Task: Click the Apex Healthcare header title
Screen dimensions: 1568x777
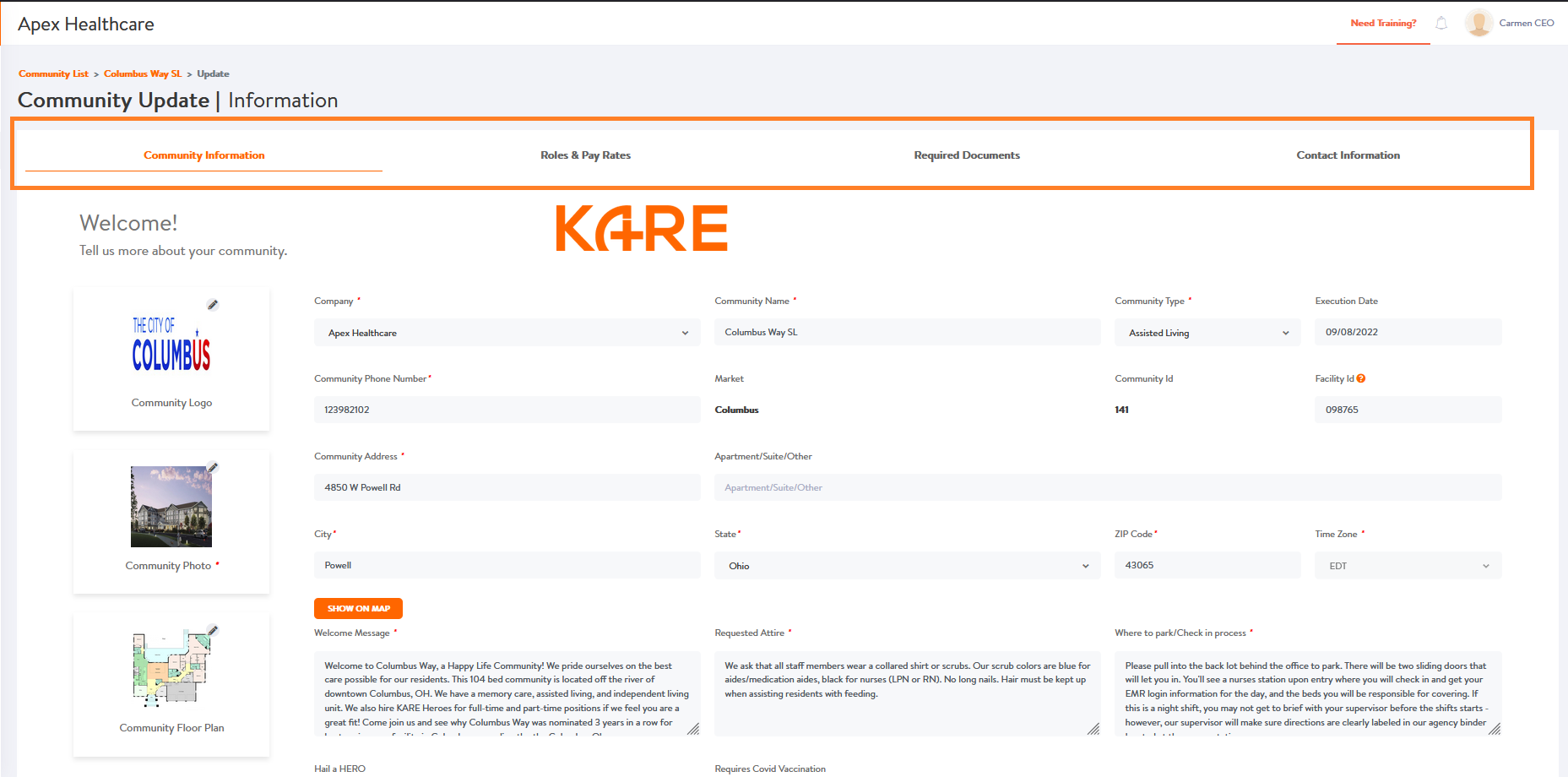Action: [86, 24]
